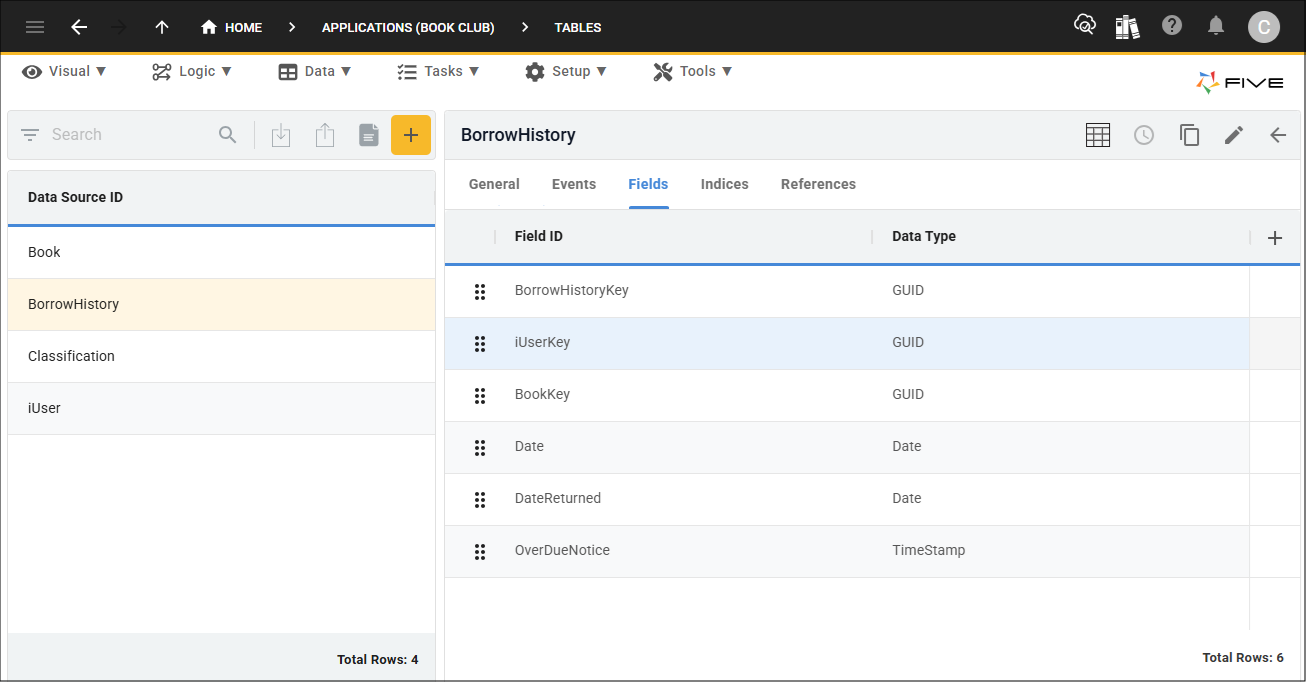This screenshot has height=682, width=1306.
Task: Expand the Data menu
Action: (x=315, y=71)
